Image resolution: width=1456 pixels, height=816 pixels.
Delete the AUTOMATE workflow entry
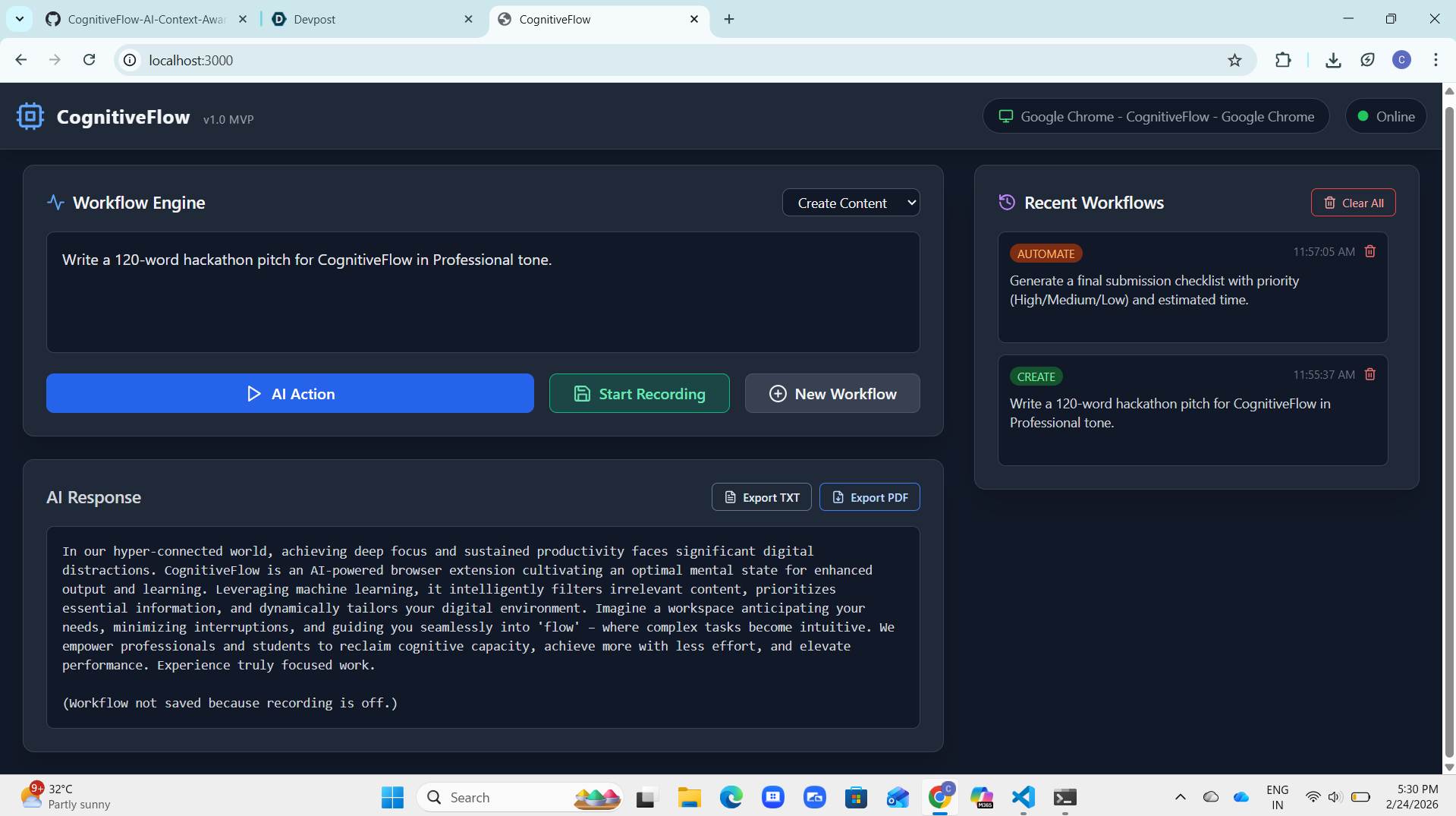[x=1370, y=251]
